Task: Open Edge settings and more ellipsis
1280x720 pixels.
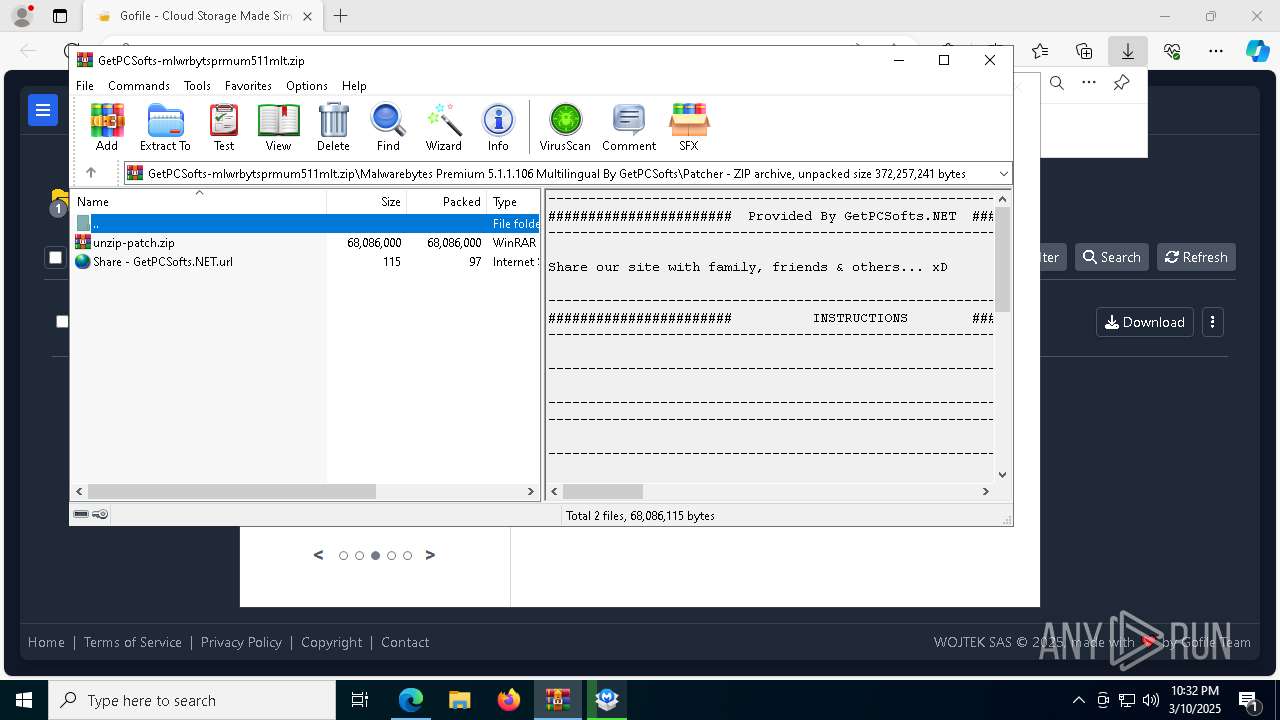Action: (x=1215, y=51)
